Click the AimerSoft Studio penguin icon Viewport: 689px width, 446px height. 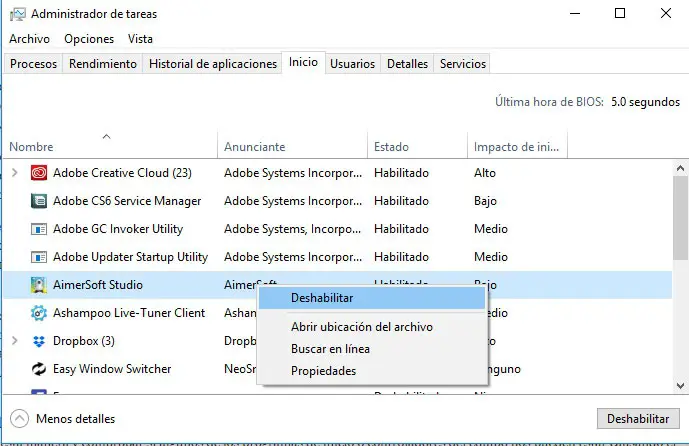coord(39,285)
